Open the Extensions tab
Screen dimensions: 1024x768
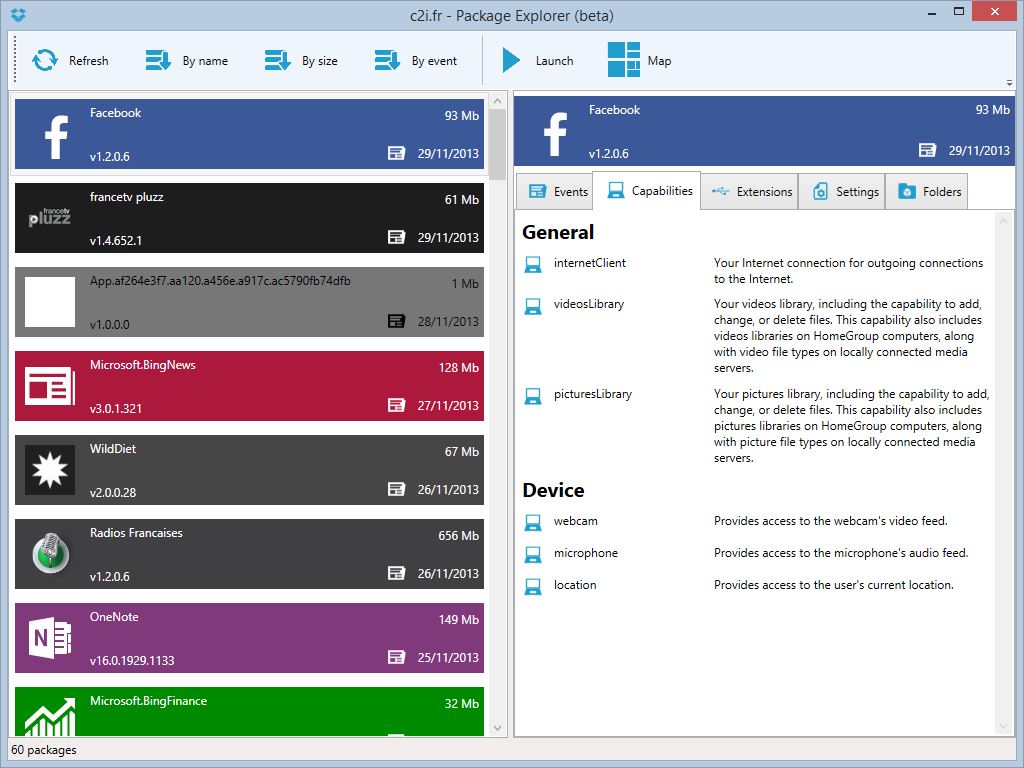(x=750, y=191)
